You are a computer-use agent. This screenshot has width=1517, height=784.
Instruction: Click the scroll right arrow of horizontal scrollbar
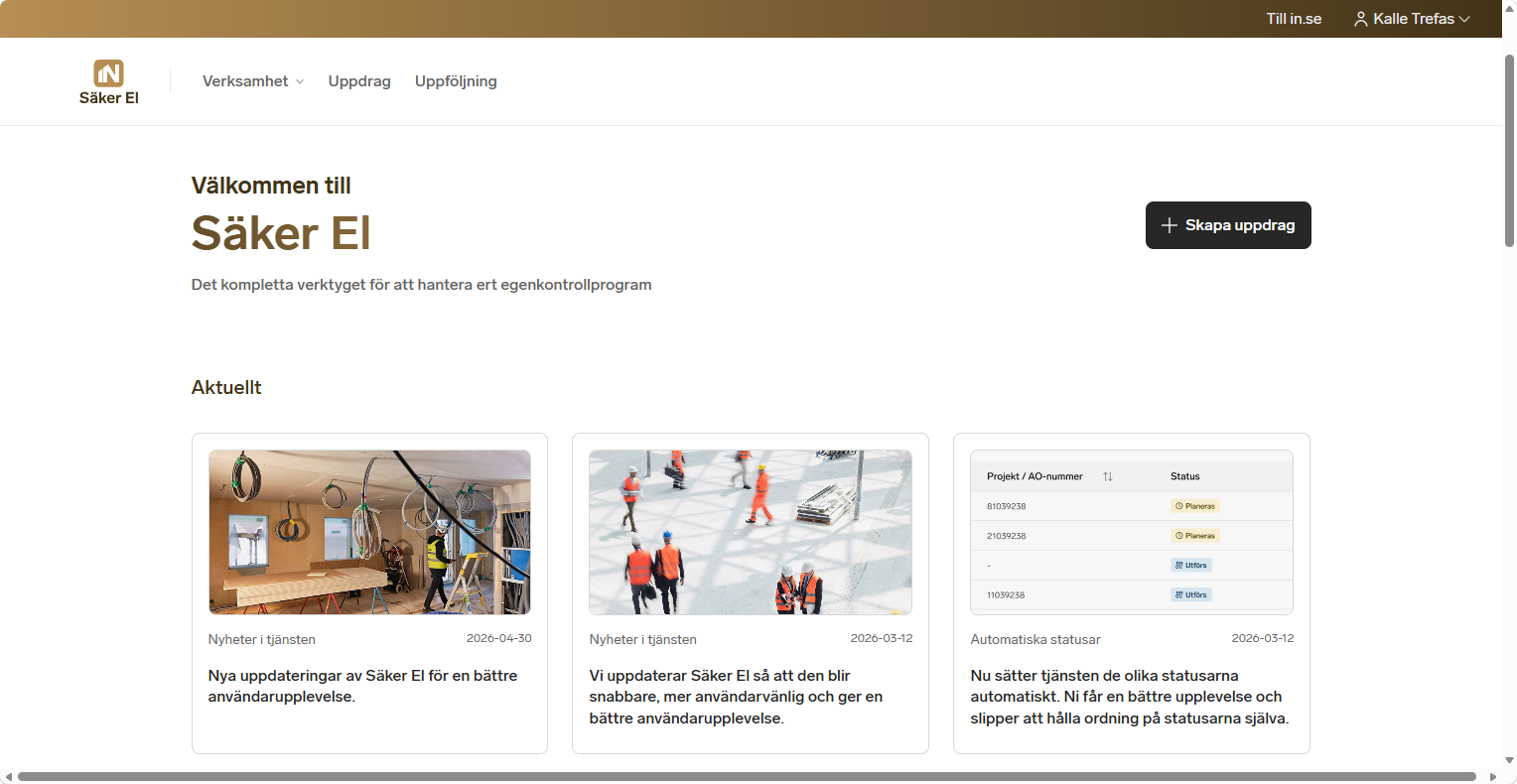1493,777
